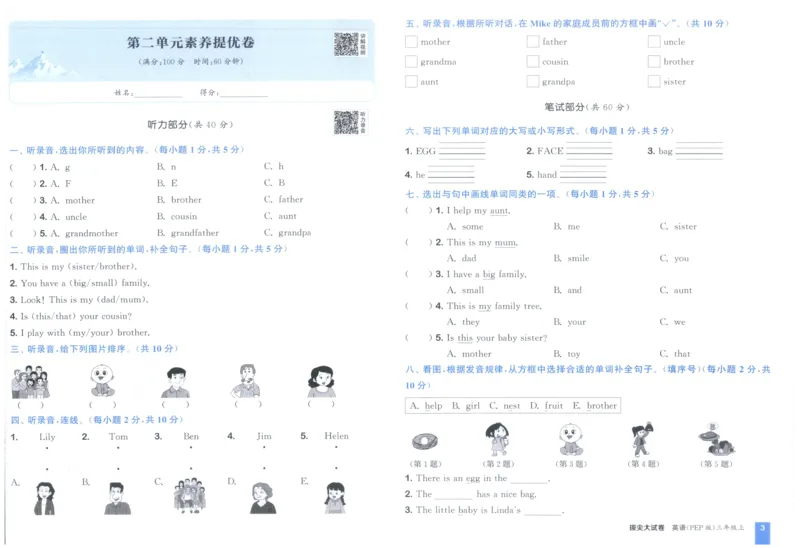Click word 'D. fruit' in the word box
The width and height of the screenshot is (800, 548).
546,406
